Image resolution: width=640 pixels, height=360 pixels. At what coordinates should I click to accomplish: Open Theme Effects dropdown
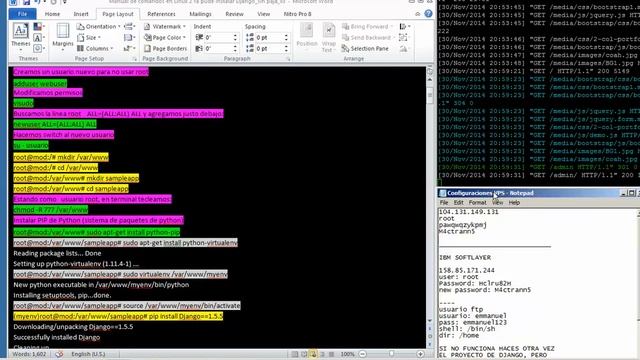point(38,49)
